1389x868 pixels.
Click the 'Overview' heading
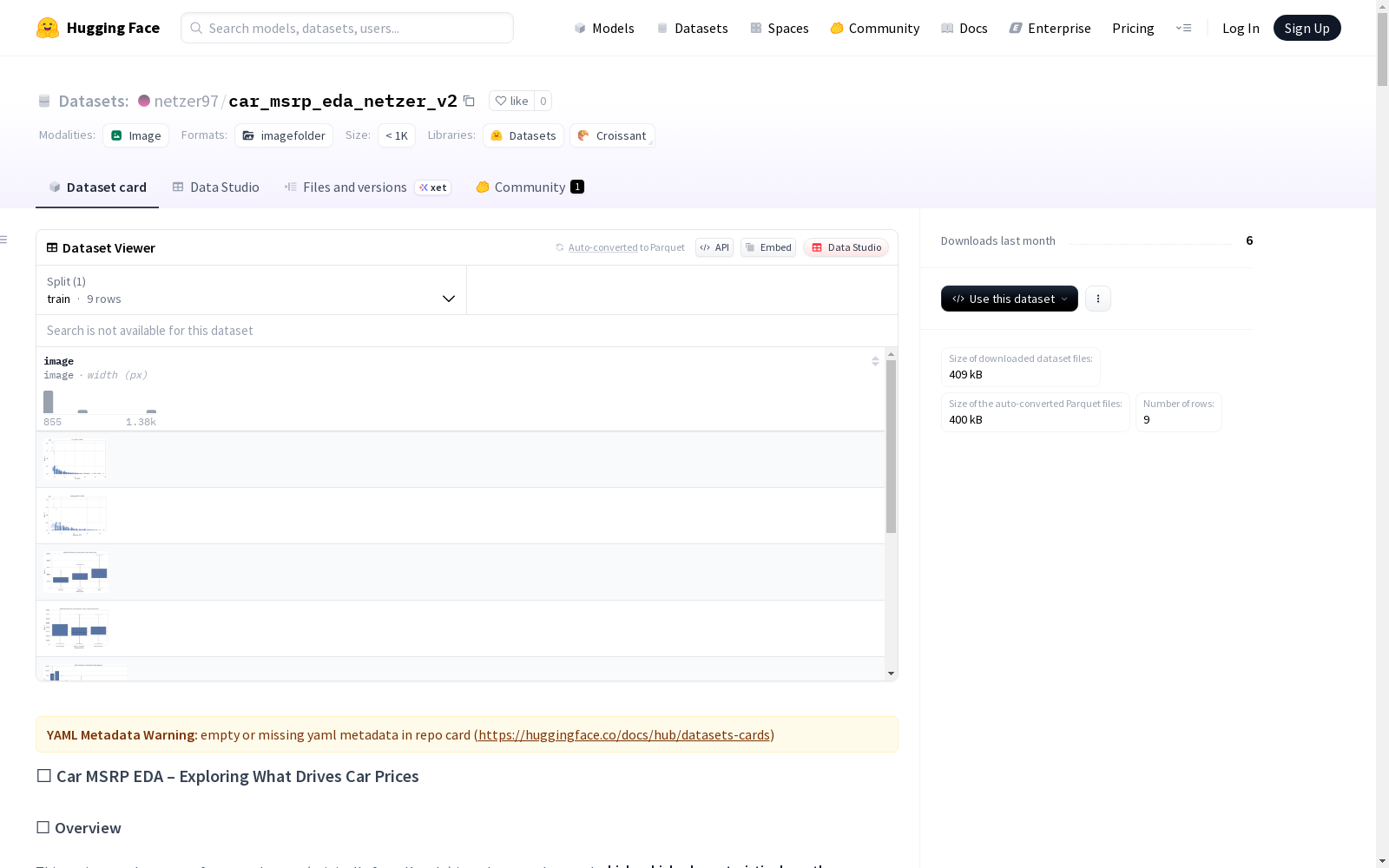pos(88,828)
